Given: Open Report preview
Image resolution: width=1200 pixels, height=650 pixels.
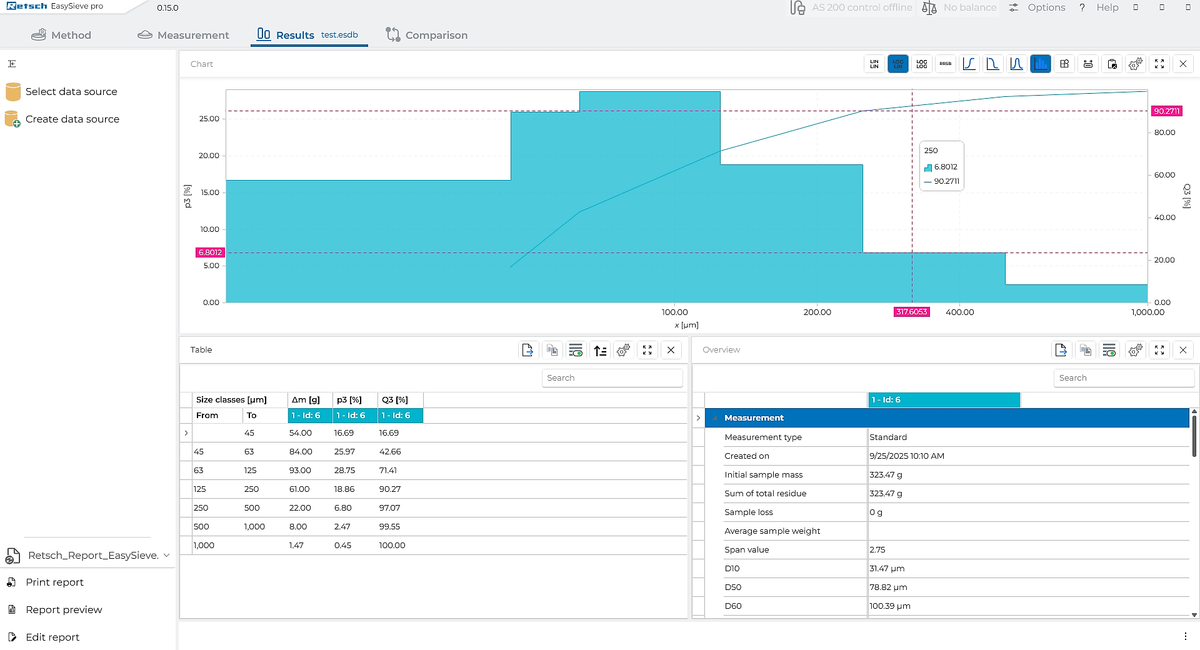Looking at the screenshot, I should coord(64,610).
